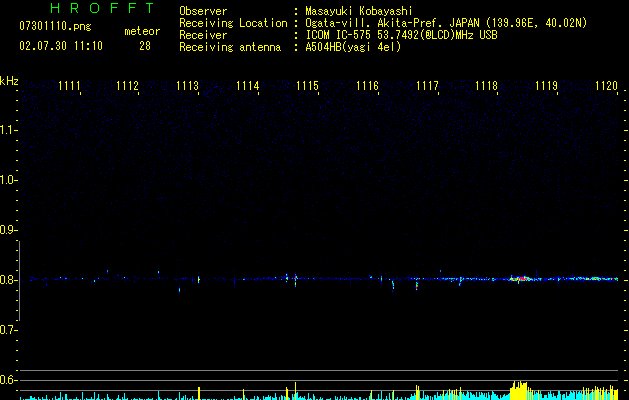Click the HROFFT title text
Viewport: 629px width, 400px height.
pos(102,8)
